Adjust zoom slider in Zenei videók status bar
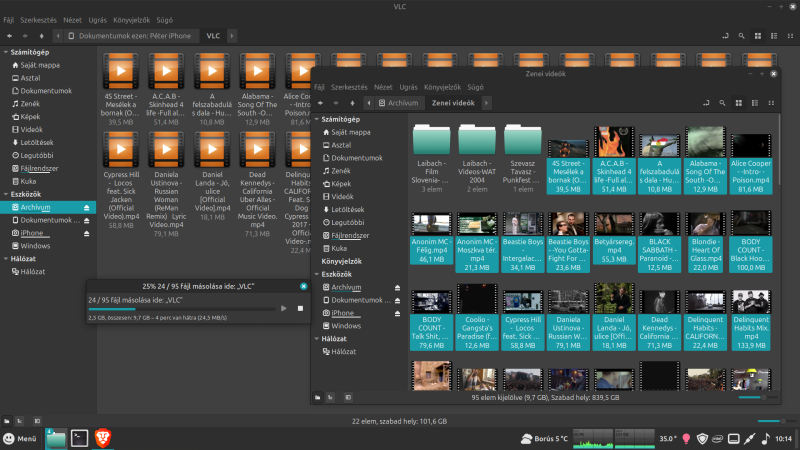Image resolution: width=800 pixels, height=450 pixels. point(757,397)
